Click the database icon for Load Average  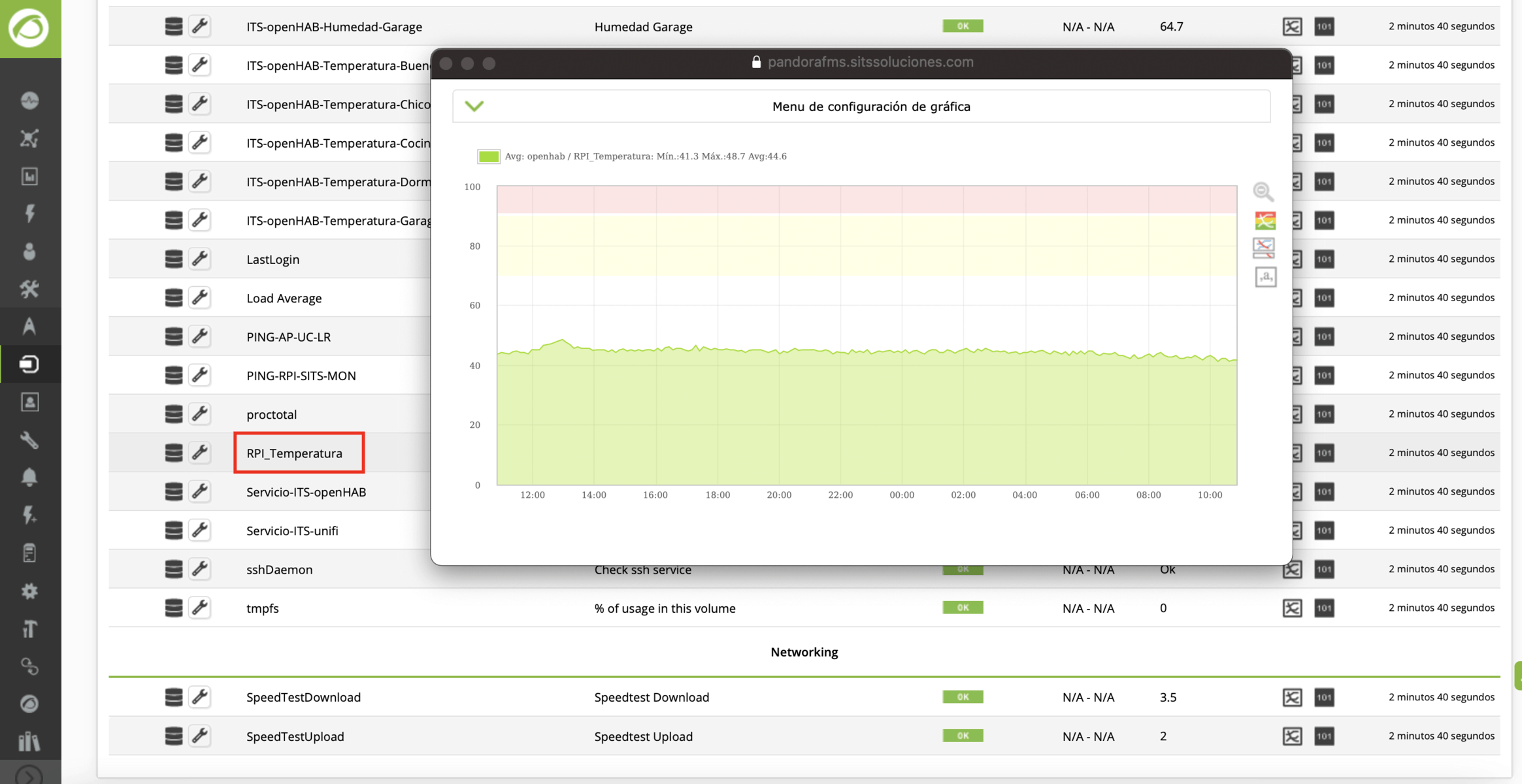coord(173,298)
